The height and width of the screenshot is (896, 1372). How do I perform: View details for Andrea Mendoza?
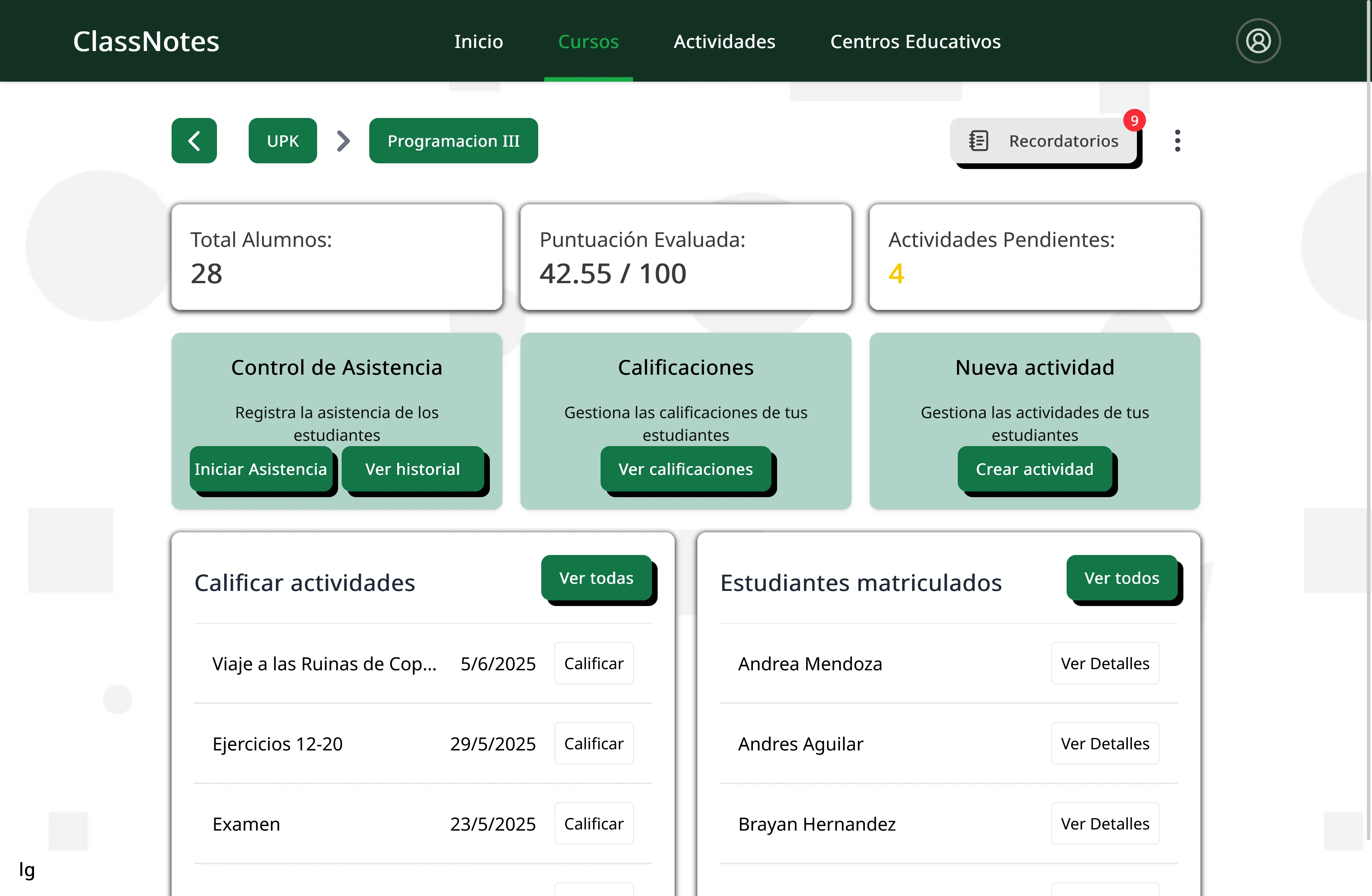[1104, 663]
